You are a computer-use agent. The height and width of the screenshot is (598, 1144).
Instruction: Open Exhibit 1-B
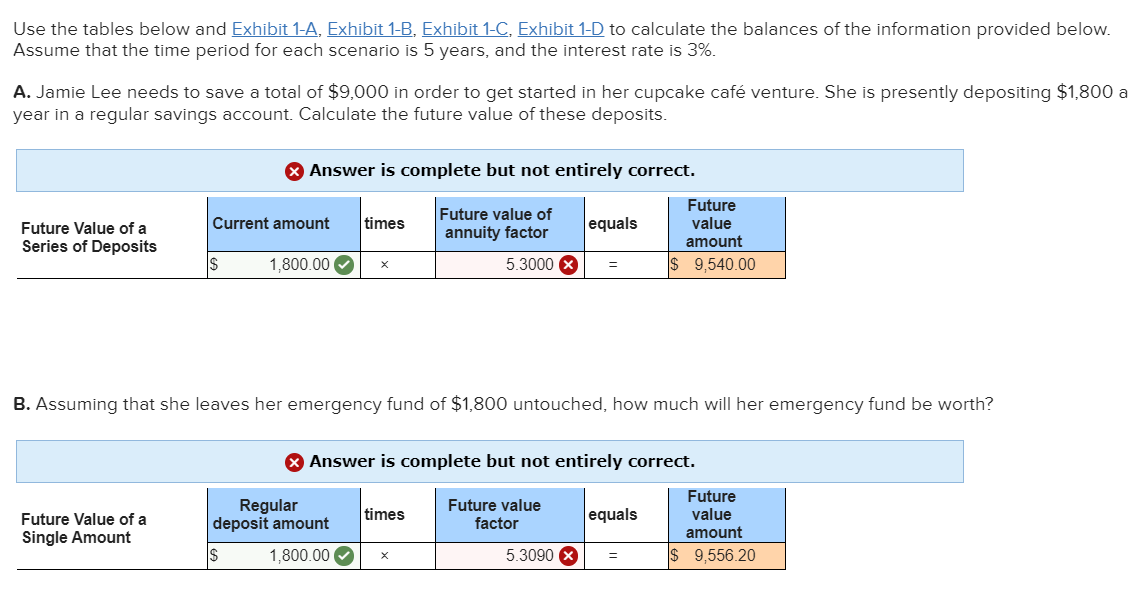point(372,29)
